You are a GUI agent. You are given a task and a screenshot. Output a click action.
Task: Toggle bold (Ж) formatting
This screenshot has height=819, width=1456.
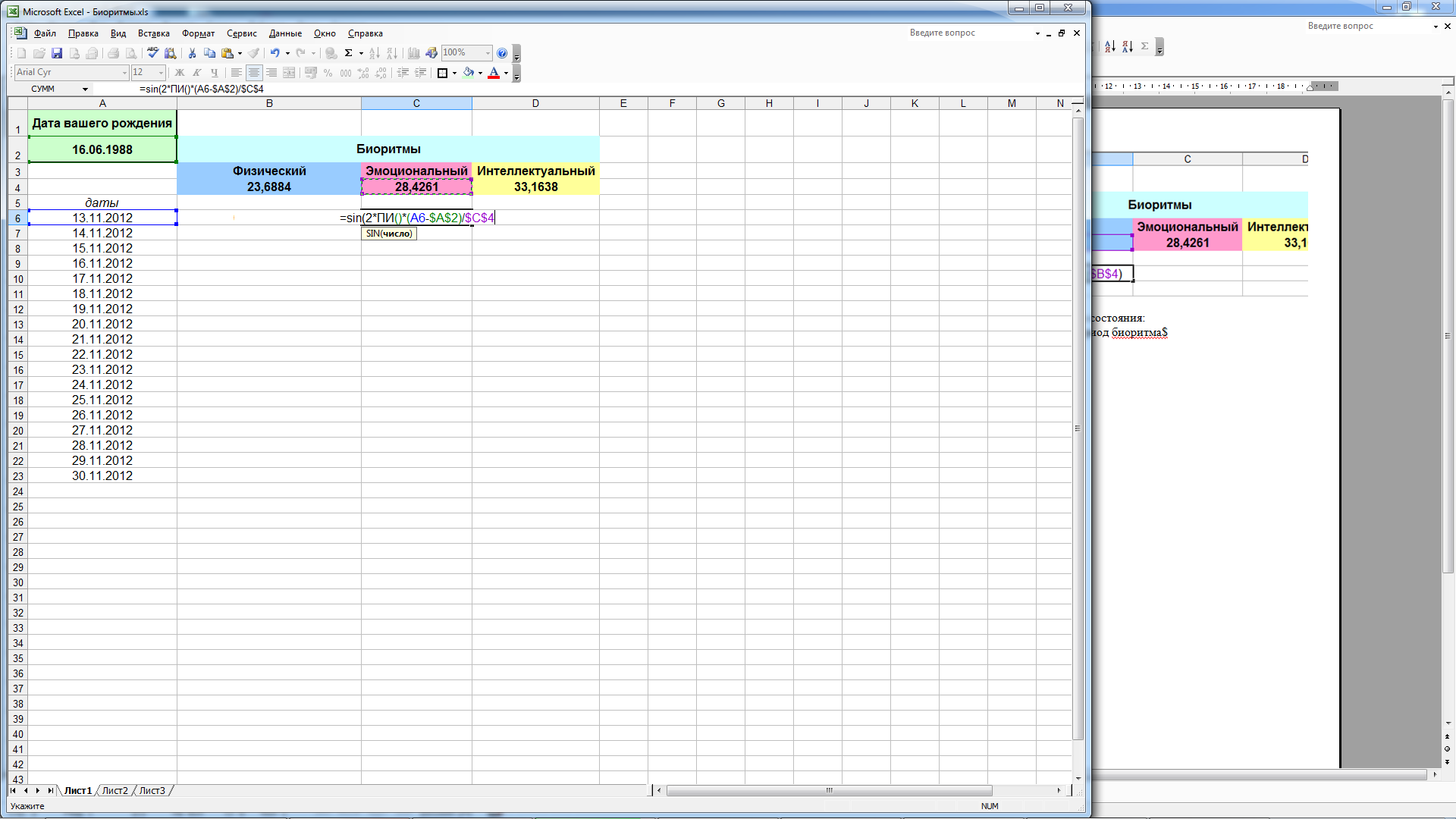[x=180, y=73]
